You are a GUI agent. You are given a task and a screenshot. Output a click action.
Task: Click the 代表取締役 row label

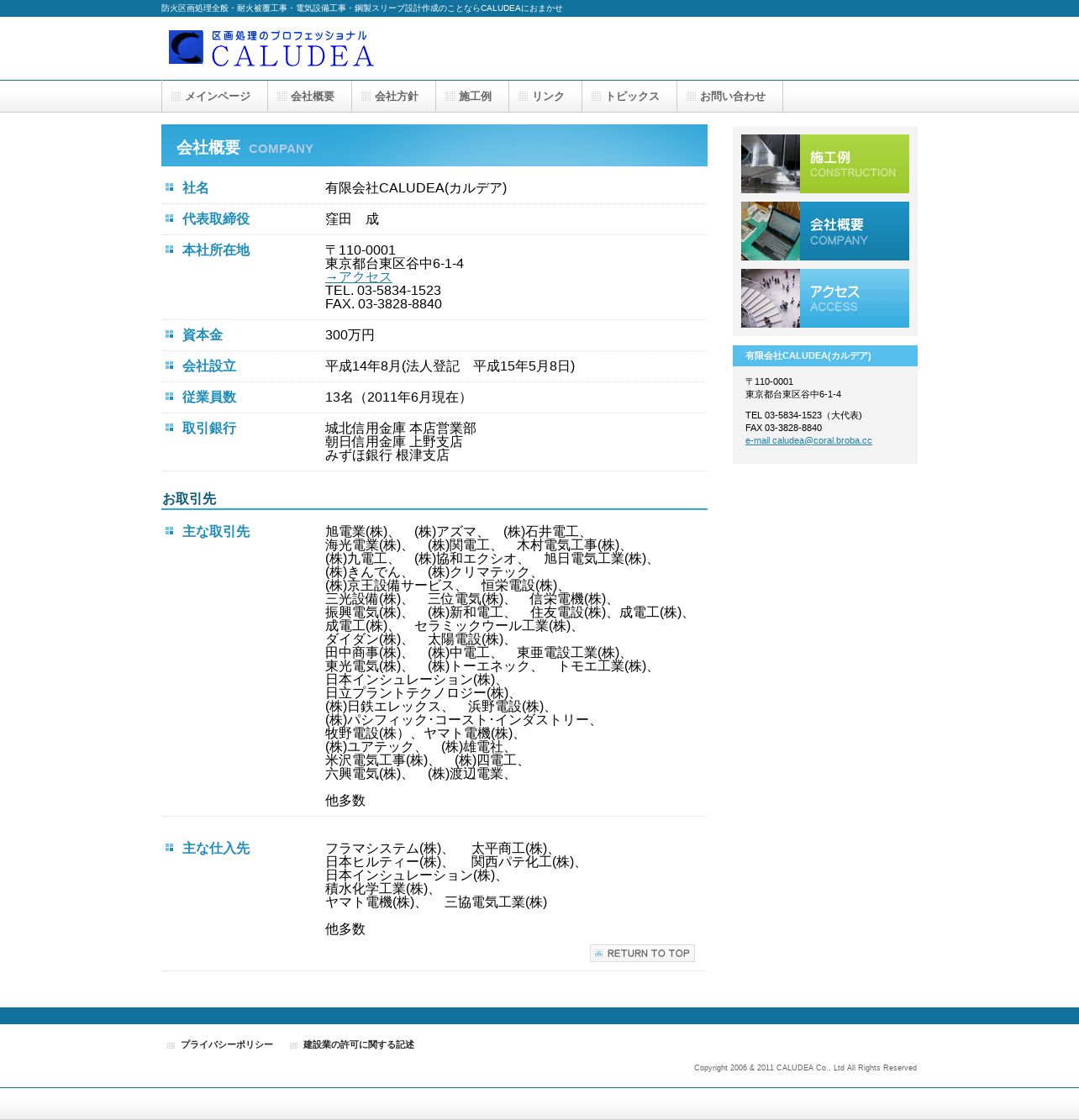[x=216, y=219]
